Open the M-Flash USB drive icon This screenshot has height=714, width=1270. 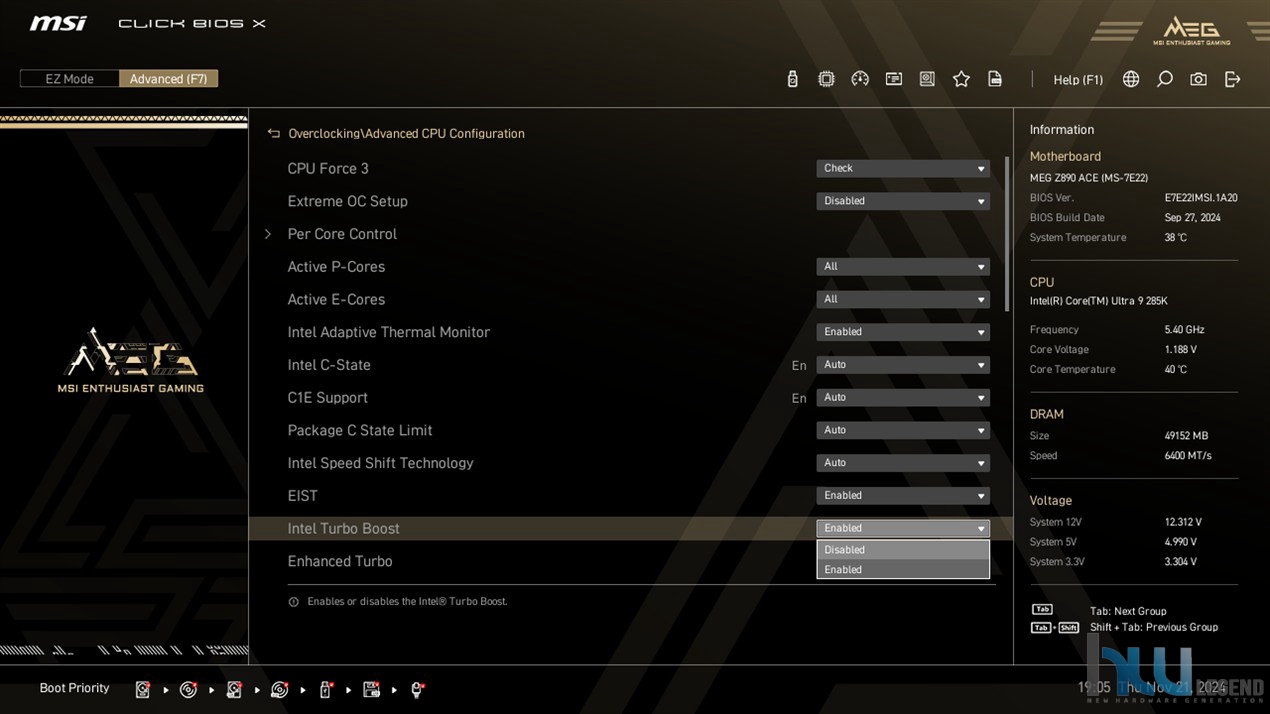[x=792, y=79]
